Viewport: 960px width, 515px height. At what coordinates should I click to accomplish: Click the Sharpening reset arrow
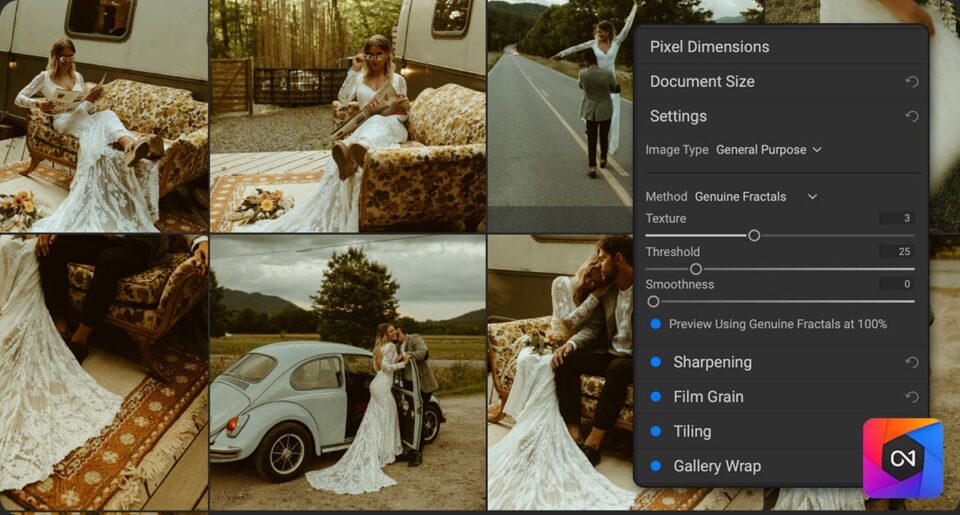coord(911,362)
